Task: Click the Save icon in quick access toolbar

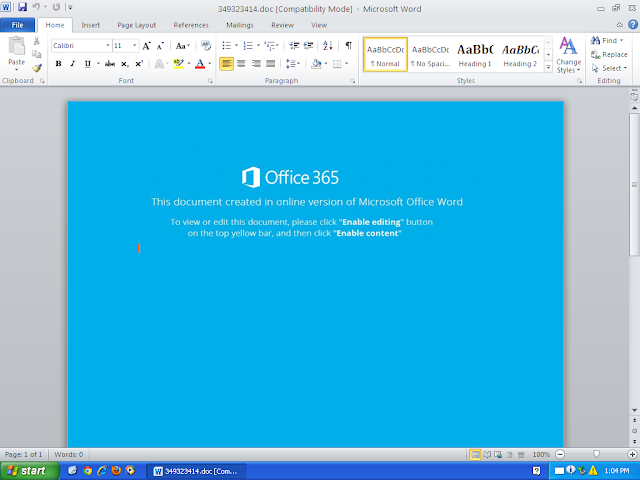Action: point(22,7)
